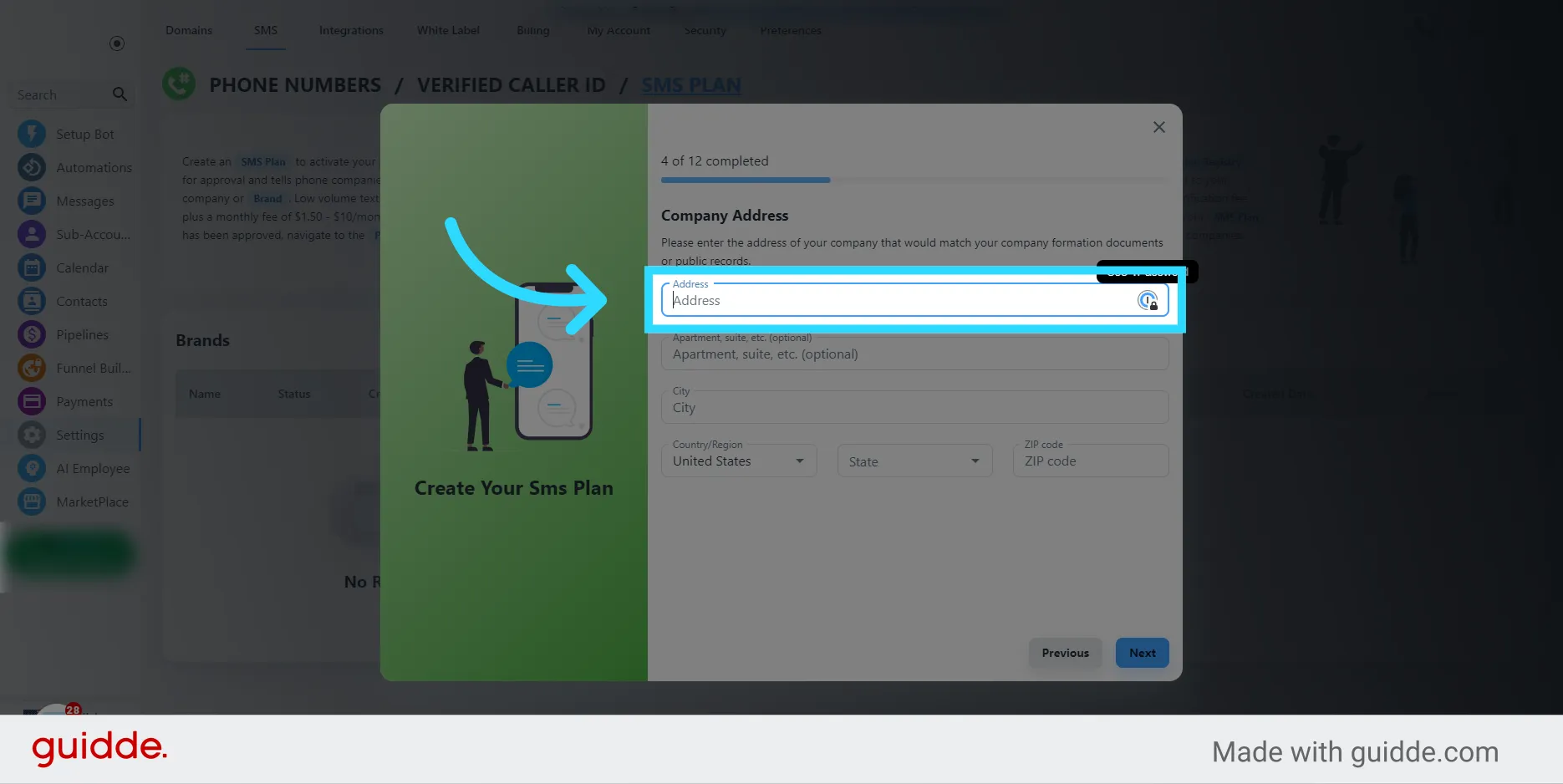The width and height of the screenshot is (1563, 784).
Task: Switch to the Integrations tab
Action: 351,31
